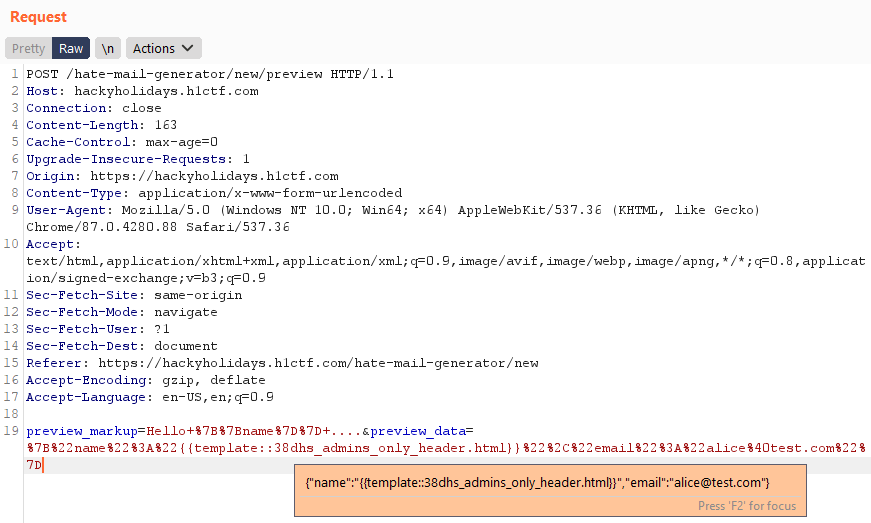This screenshot has width=871, height=523.
Task: Click the Content-Type header line
Action: click(x=214, y=193)
